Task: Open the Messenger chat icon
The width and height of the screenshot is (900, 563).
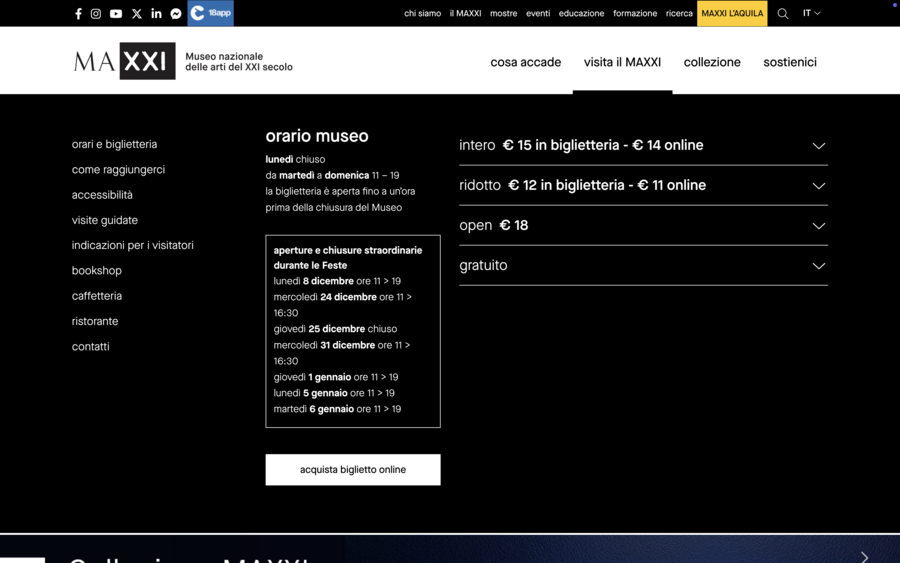Action: 176,13
